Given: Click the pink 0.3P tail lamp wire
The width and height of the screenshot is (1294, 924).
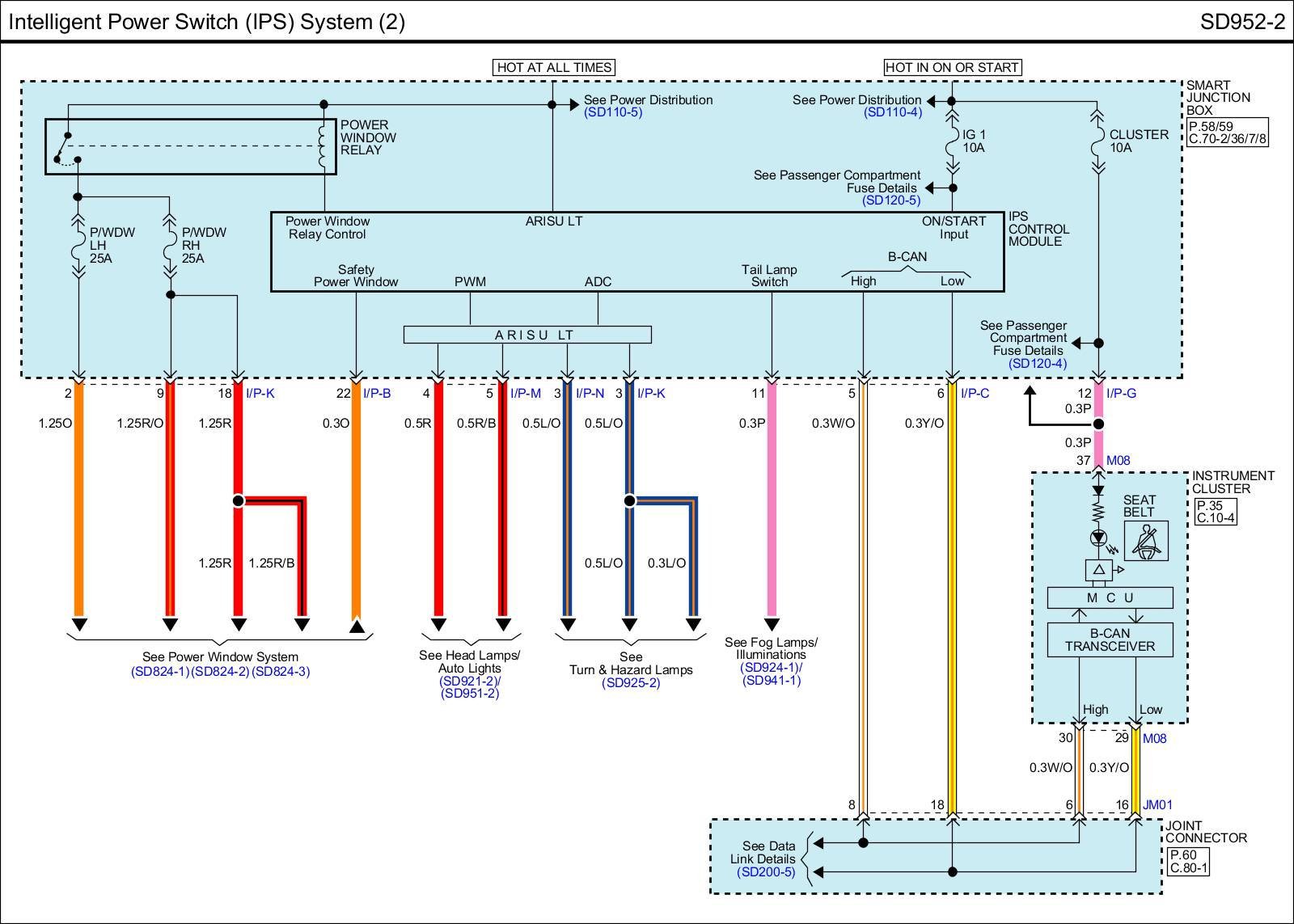Looking at the screenshot, I should coord(772,501).
